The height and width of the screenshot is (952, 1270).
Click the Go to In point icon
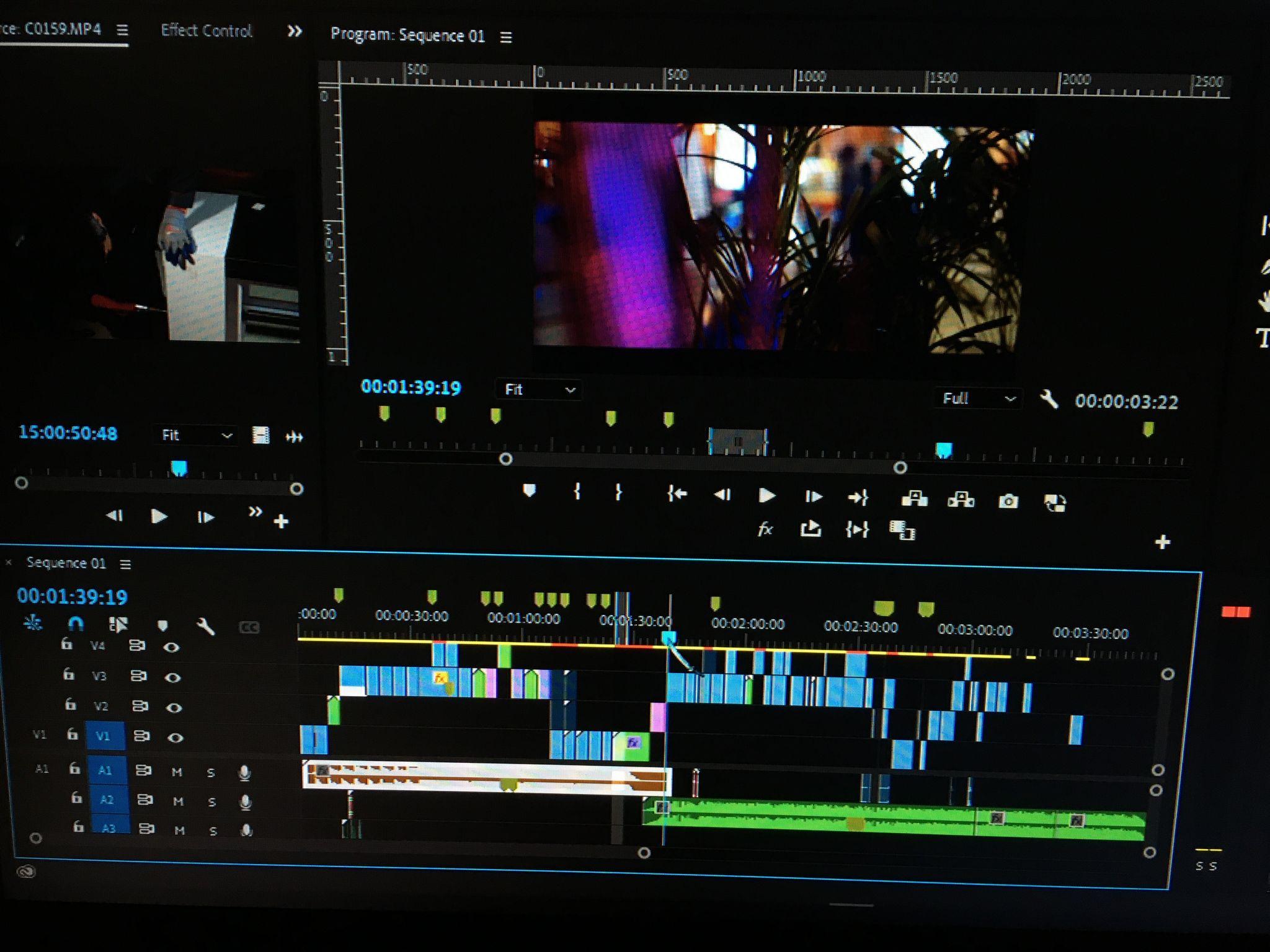pyautogui.click(x=677, y=494)
